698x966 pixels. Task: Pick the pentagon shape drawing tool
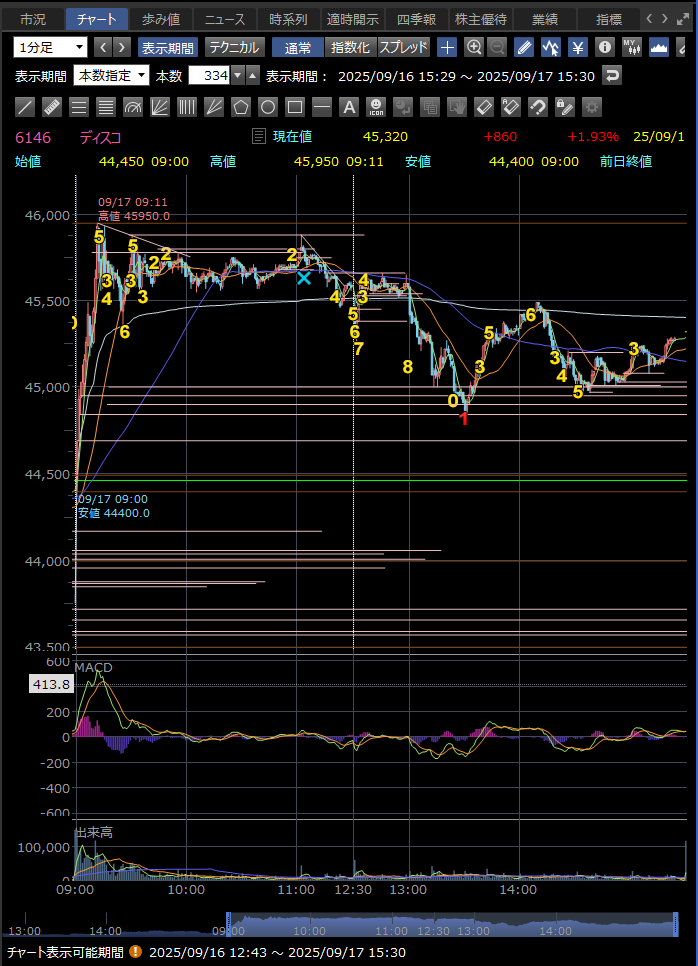241,107
